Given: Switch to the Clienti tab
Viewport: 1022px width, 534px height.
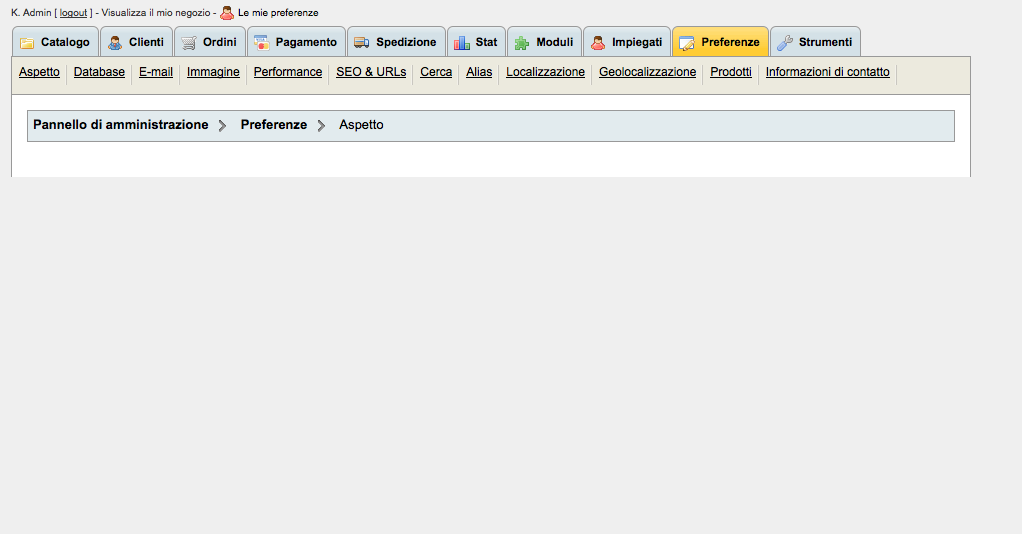Looking at the screenshot, I should (x=136, y=42).
